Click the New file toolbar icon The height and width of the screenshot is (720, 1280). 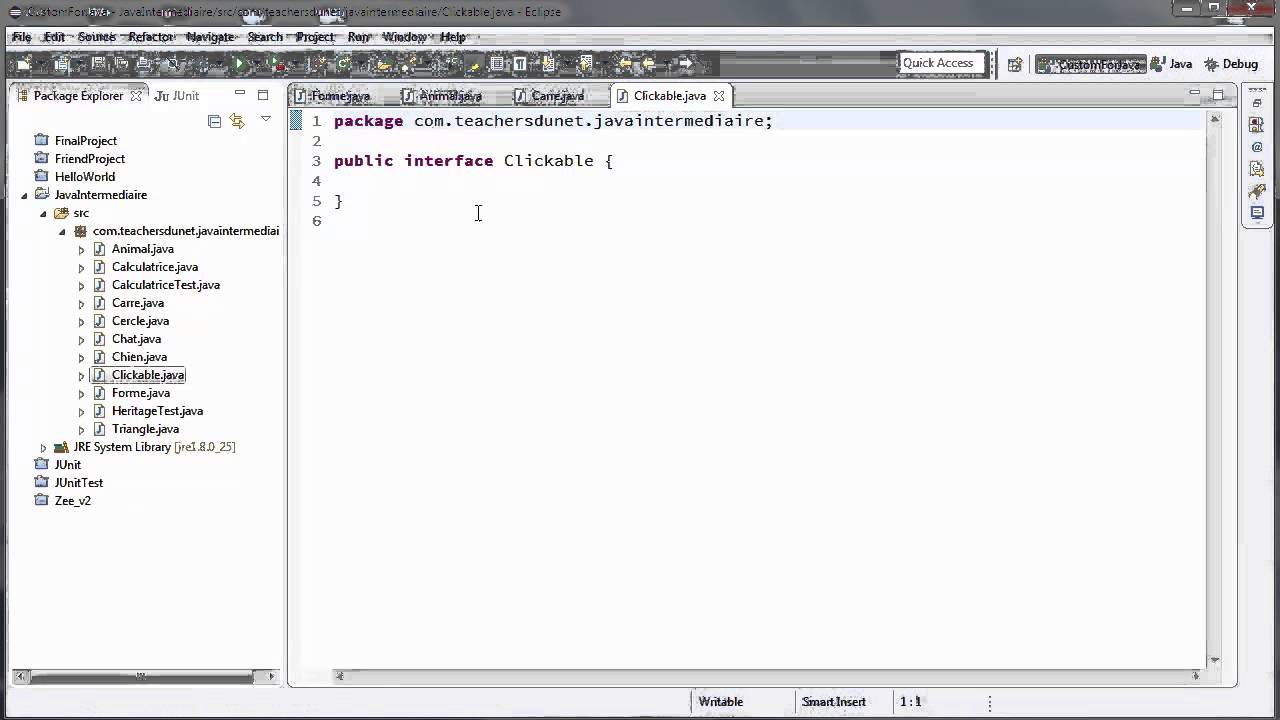point(24,64)
